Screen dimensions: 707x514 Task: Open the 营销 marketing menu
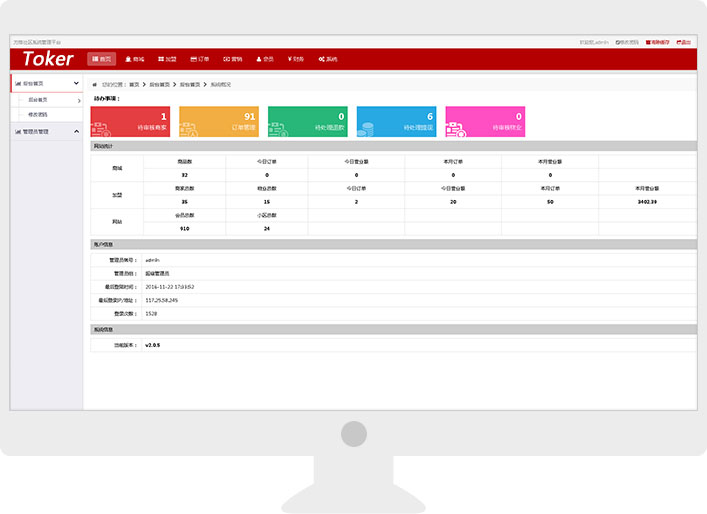tap(232, 59)
